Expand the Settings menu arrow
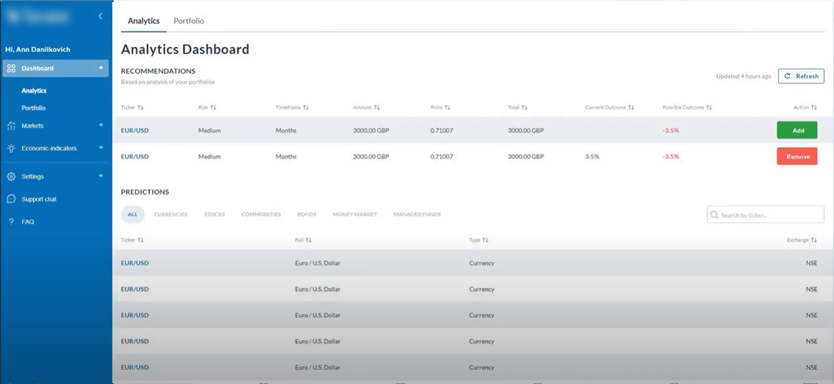 tap(101, 176)
